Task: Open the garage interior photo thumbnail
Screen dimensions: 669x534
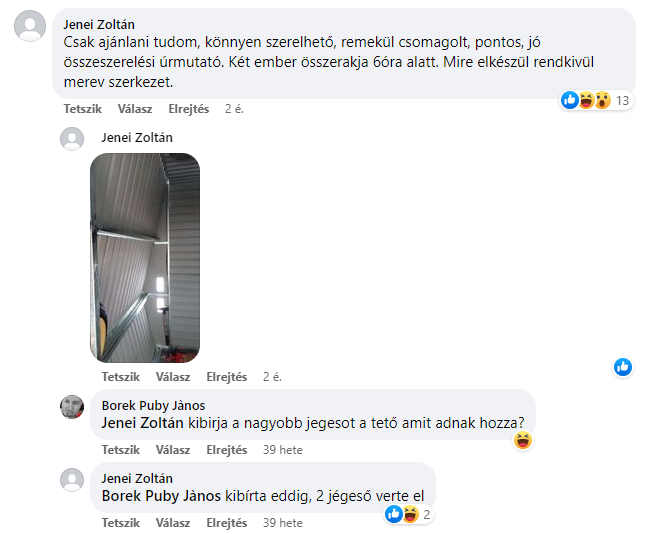Action: 145,258
